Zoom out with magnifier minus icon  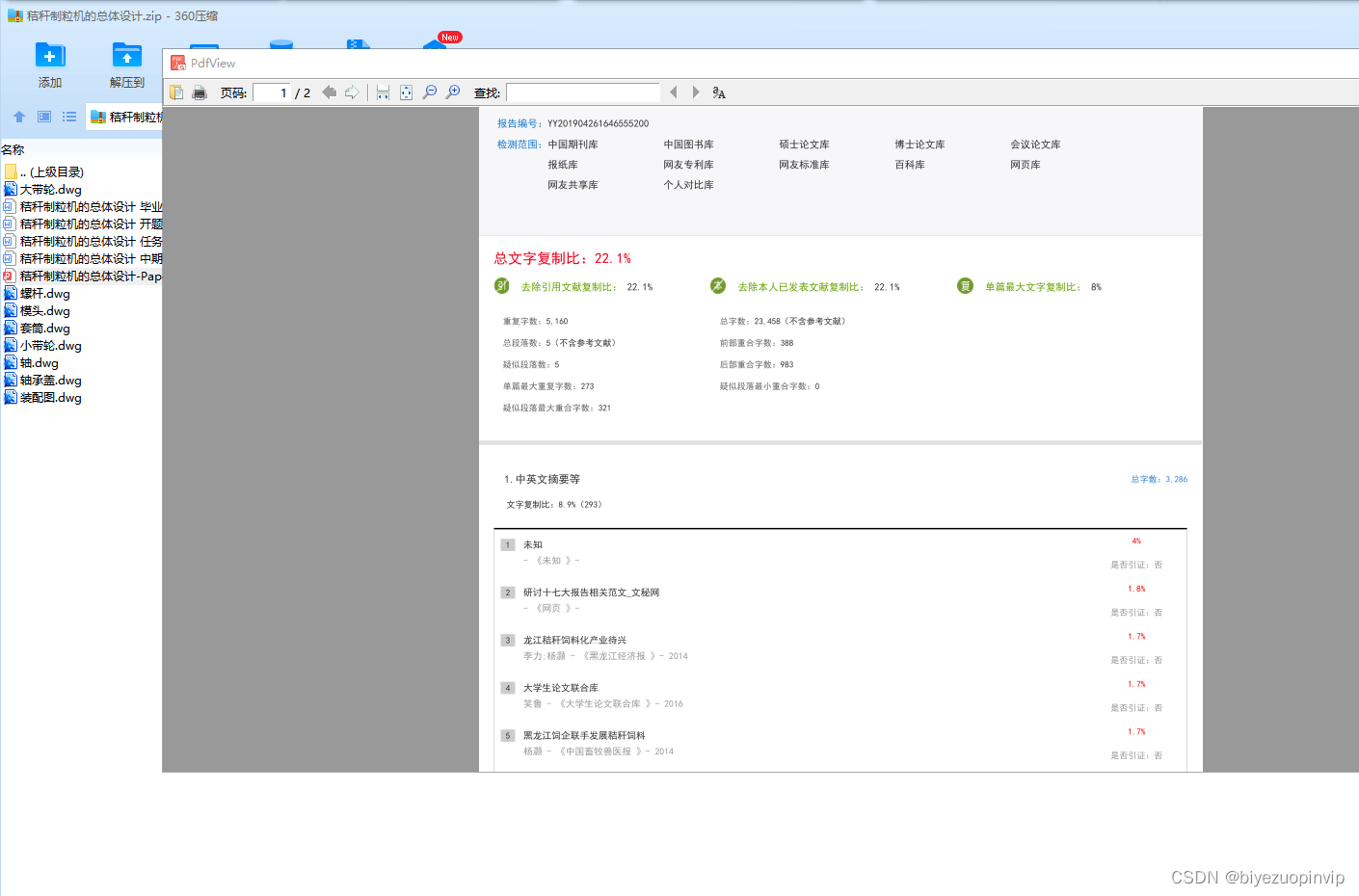point(430,92)
